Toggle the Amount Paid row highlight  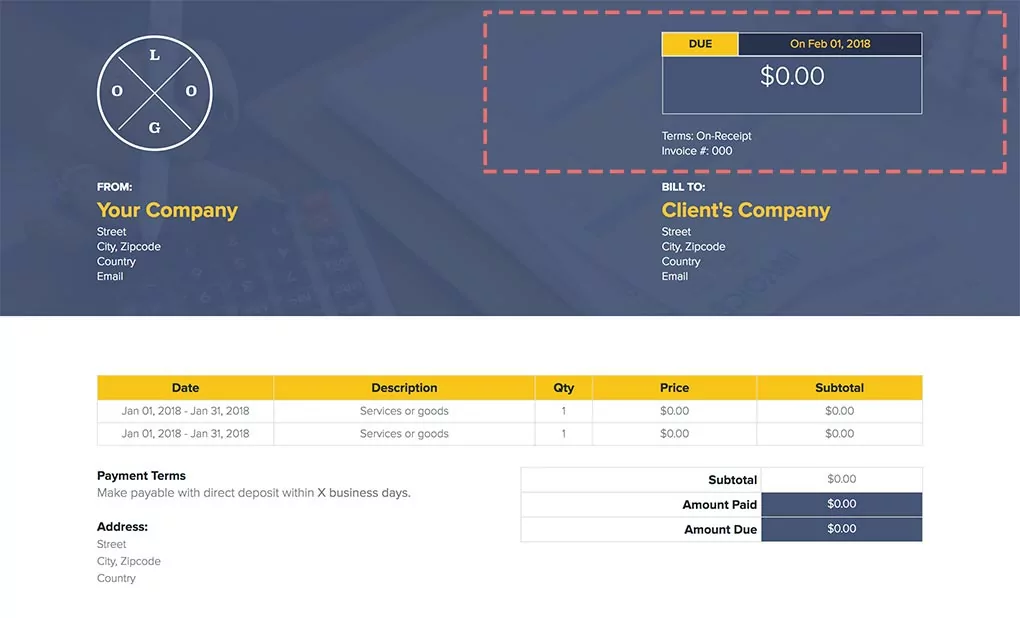click(x=841, y=504)
